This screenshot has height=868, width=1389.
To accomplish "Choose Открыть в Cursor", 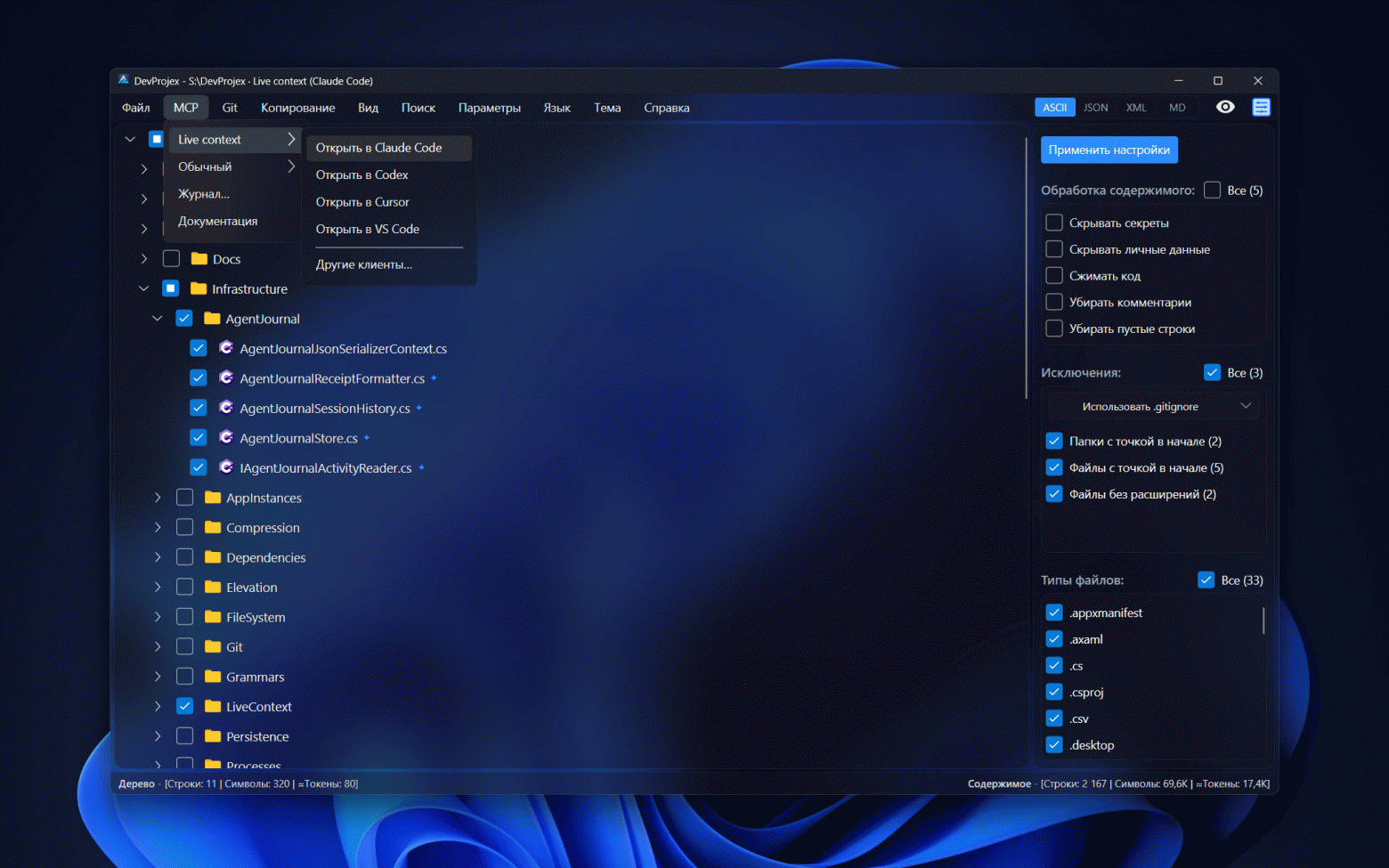I will [x=389, y=202].
